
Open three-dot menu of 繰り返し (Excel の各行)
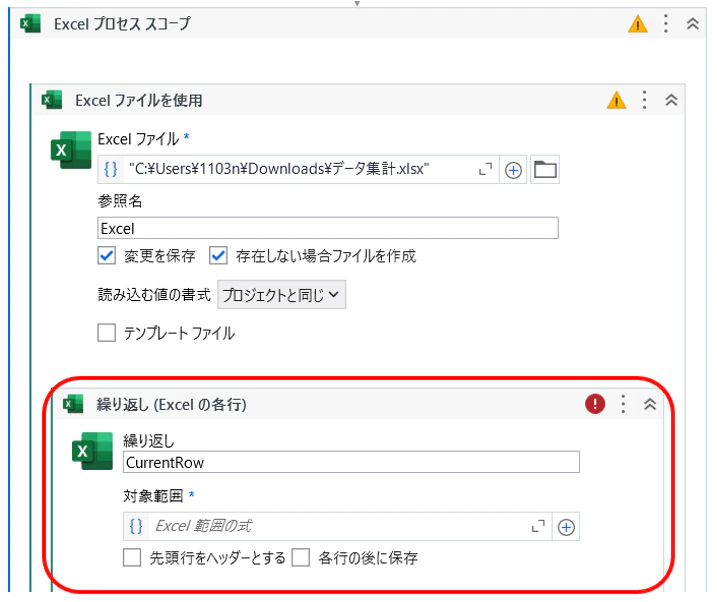coord(623,404)
